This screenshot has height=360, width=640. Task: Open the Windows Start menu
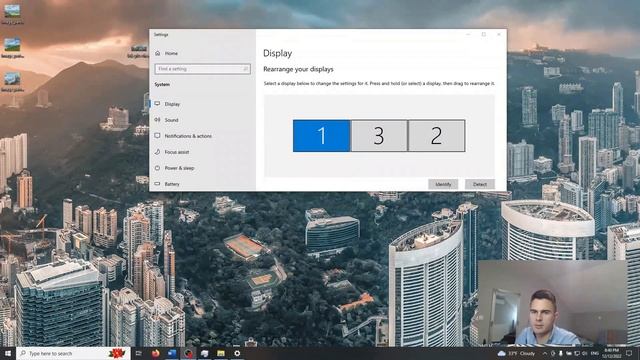(8, 353)
